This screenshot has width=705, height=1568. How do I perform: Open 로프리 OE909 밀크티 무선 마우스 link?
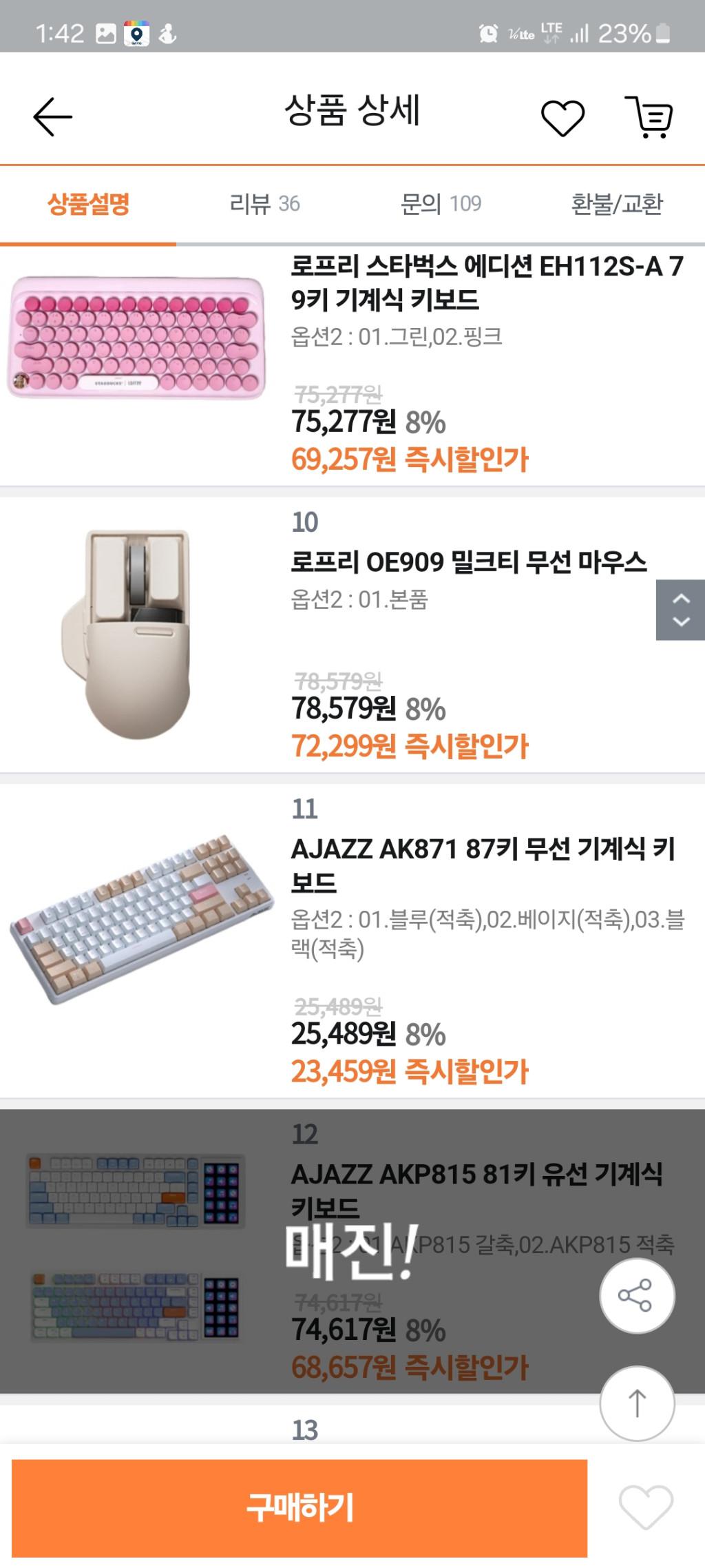point(468,562)
